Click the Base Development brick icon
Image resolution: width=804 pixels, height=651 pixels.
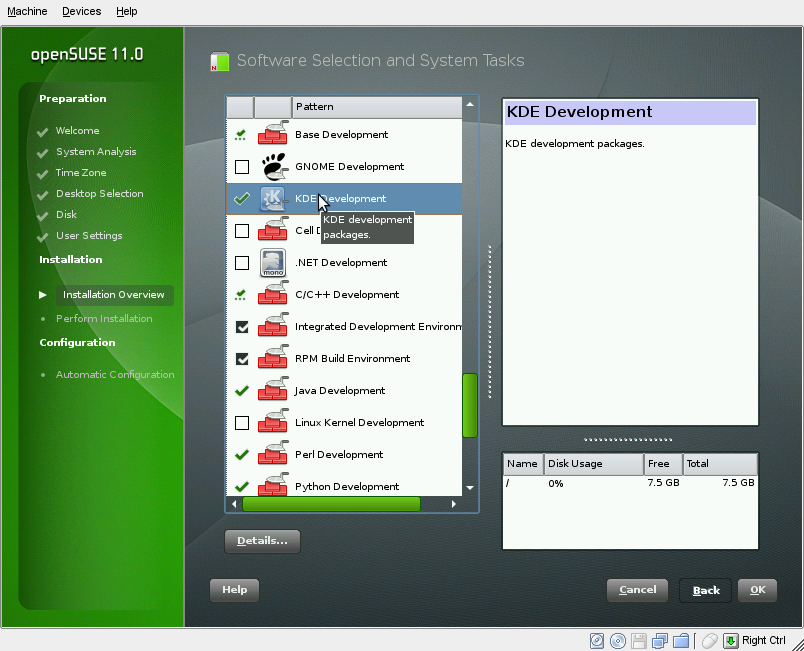(x=273, y=134)
